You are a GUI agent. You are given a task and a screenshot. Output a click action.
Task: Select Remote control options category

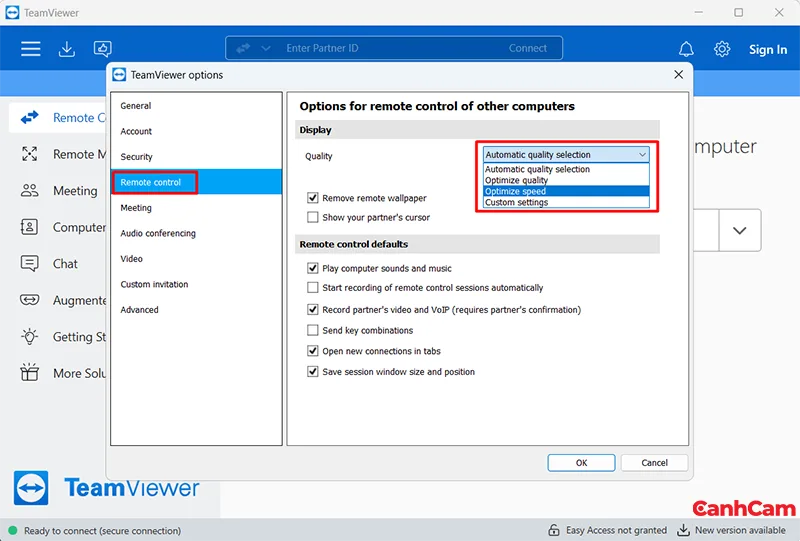coord(196,182)
